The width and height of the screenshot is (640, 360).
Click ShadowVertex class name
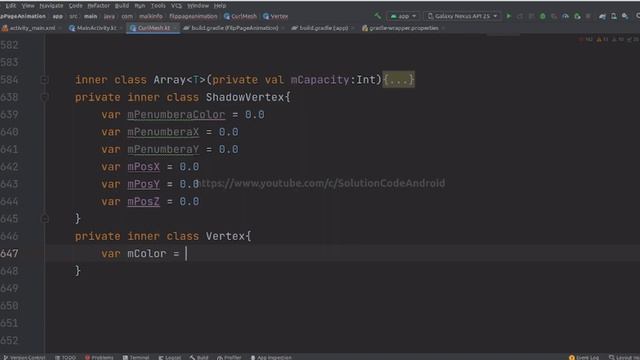coord(244,97)
